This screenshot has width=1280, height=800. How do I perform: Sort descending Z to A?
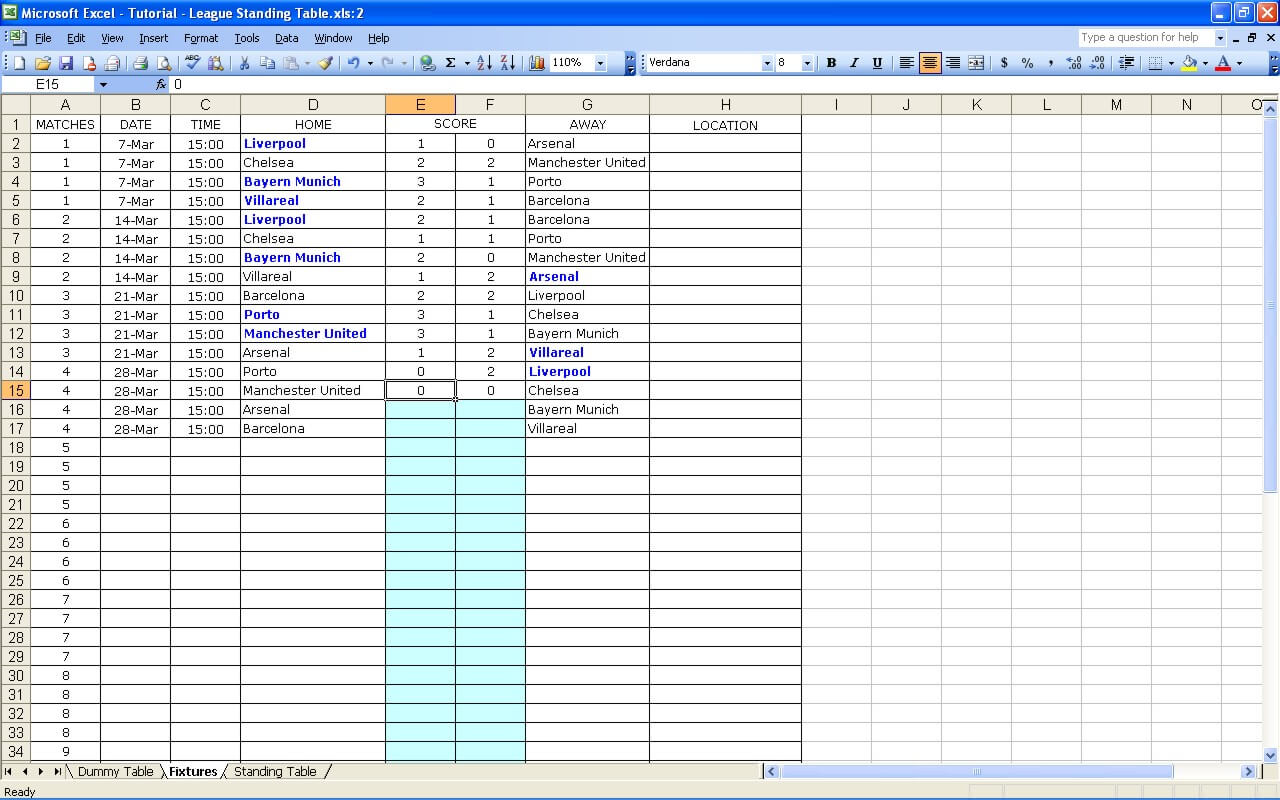pyautogui.click(x=507, y=63)
